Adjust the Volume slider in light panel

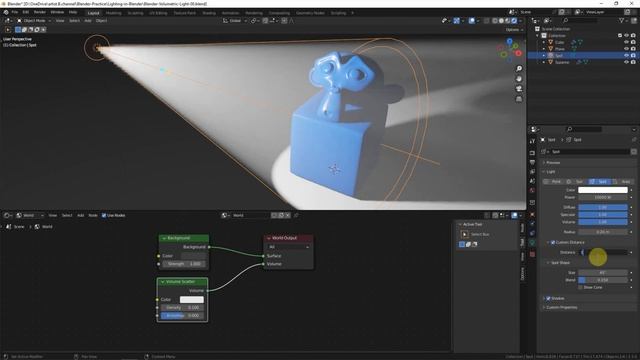(603, 222)
